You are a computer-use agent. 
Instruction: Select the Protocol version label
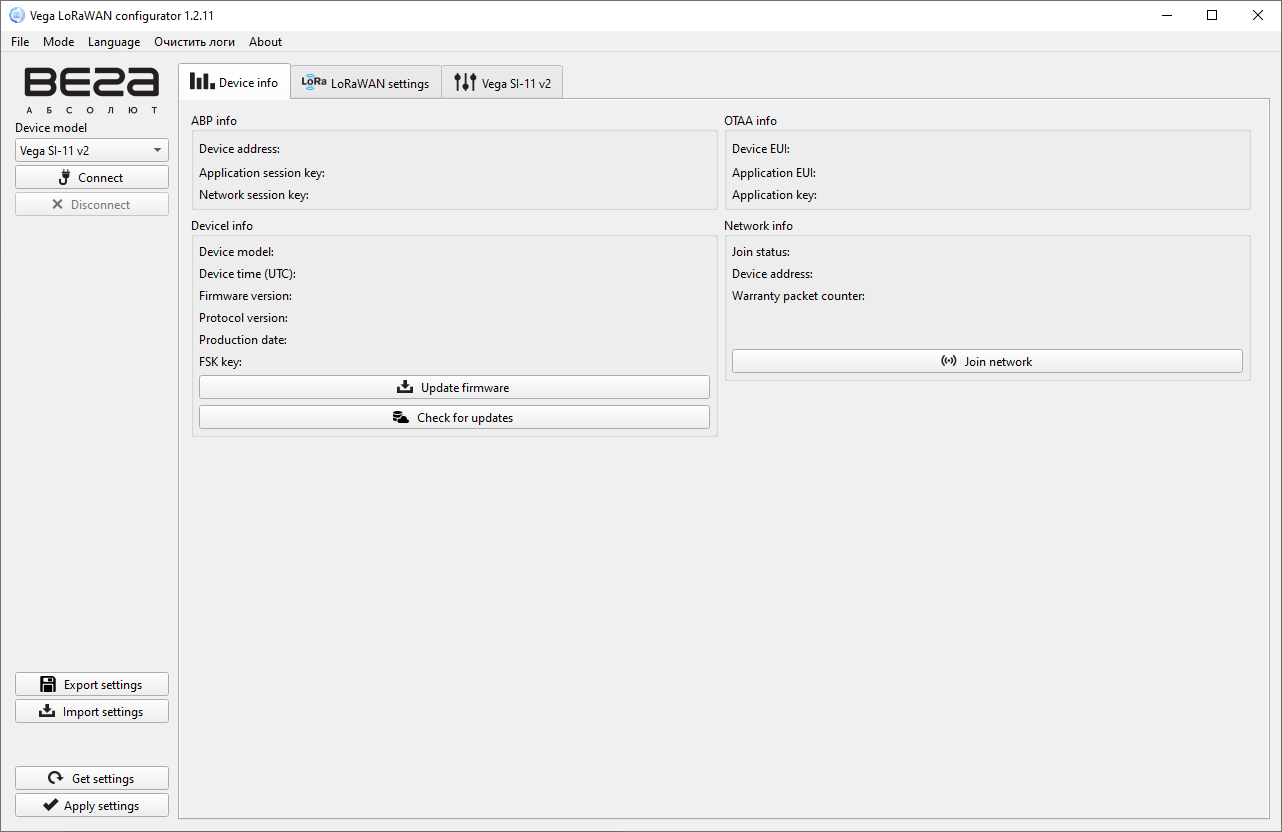[243, 318]
